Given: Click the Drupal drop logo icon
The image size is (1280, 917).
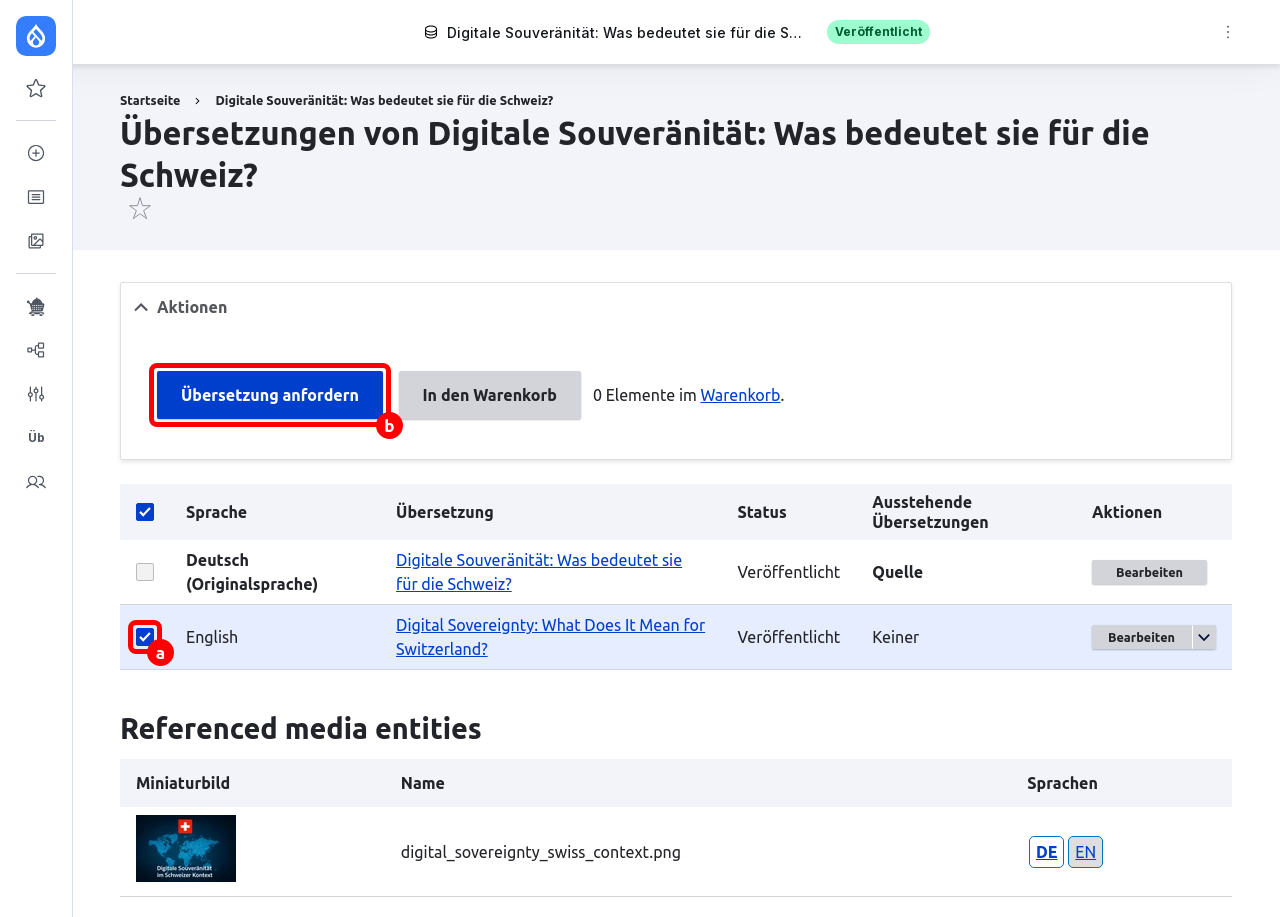Looking at the screenshot, I should point(36,36).
